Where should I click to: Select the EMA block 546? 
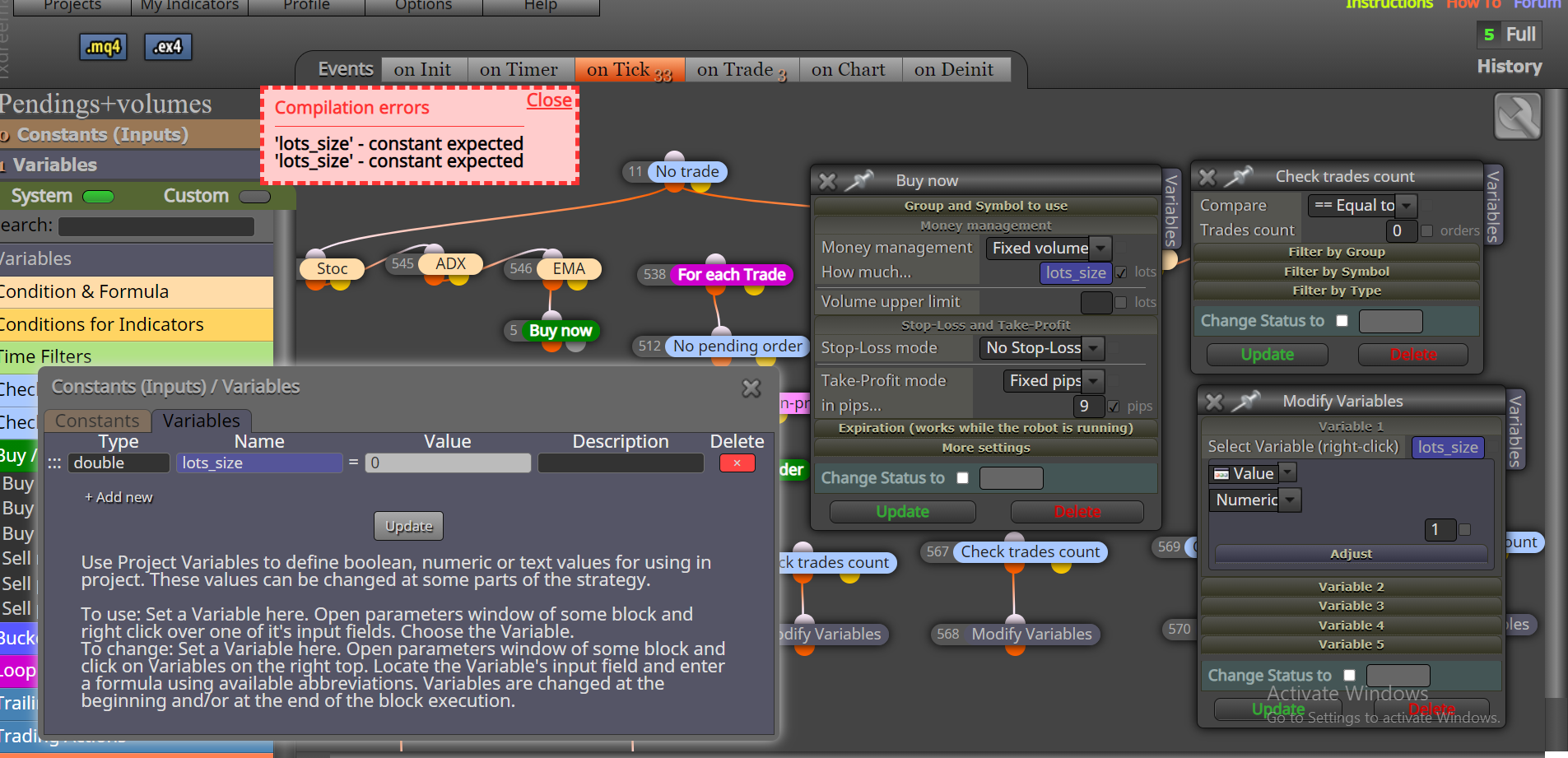tap(569, 269)
